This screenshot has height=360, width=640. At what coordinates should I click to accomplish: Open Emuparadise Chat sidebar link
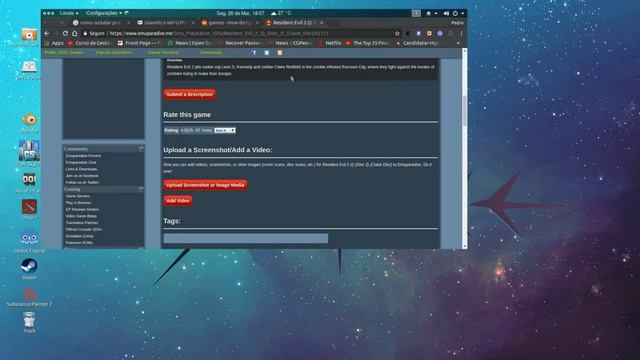click(81, 162)
